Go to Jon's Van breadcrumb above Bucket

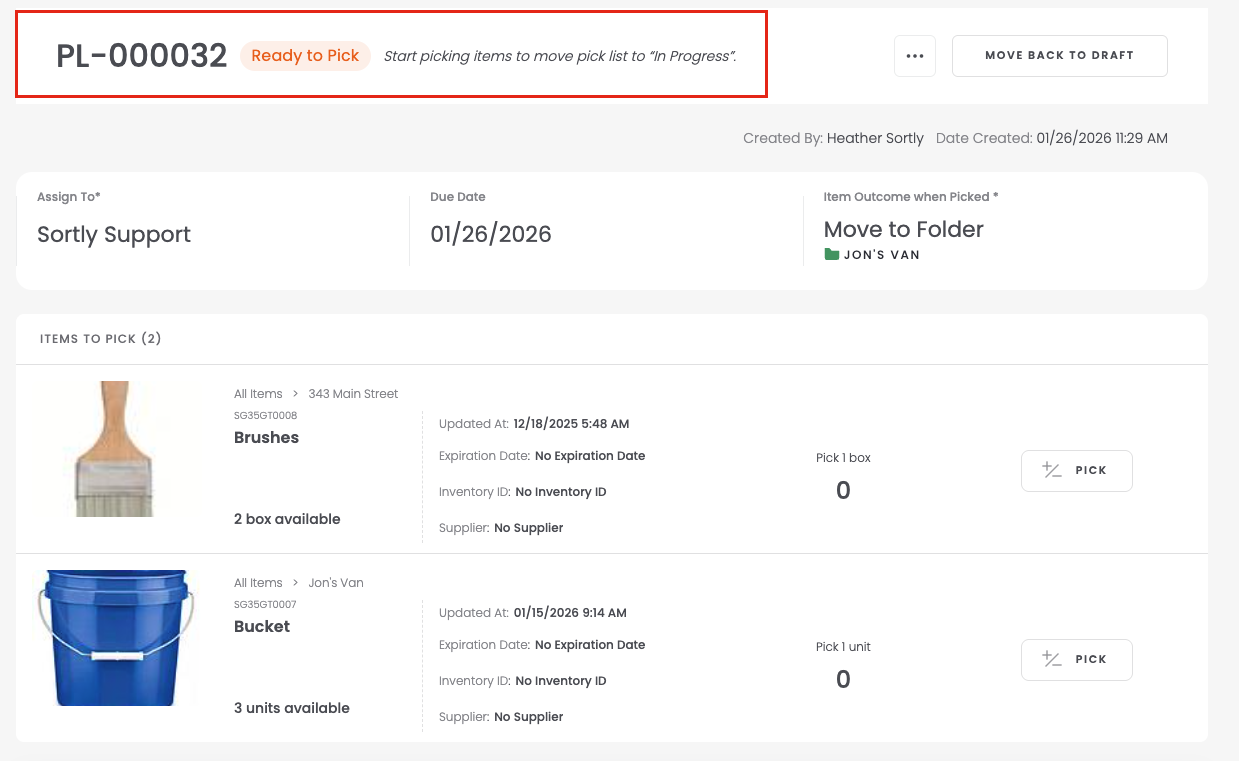(336, 583)
